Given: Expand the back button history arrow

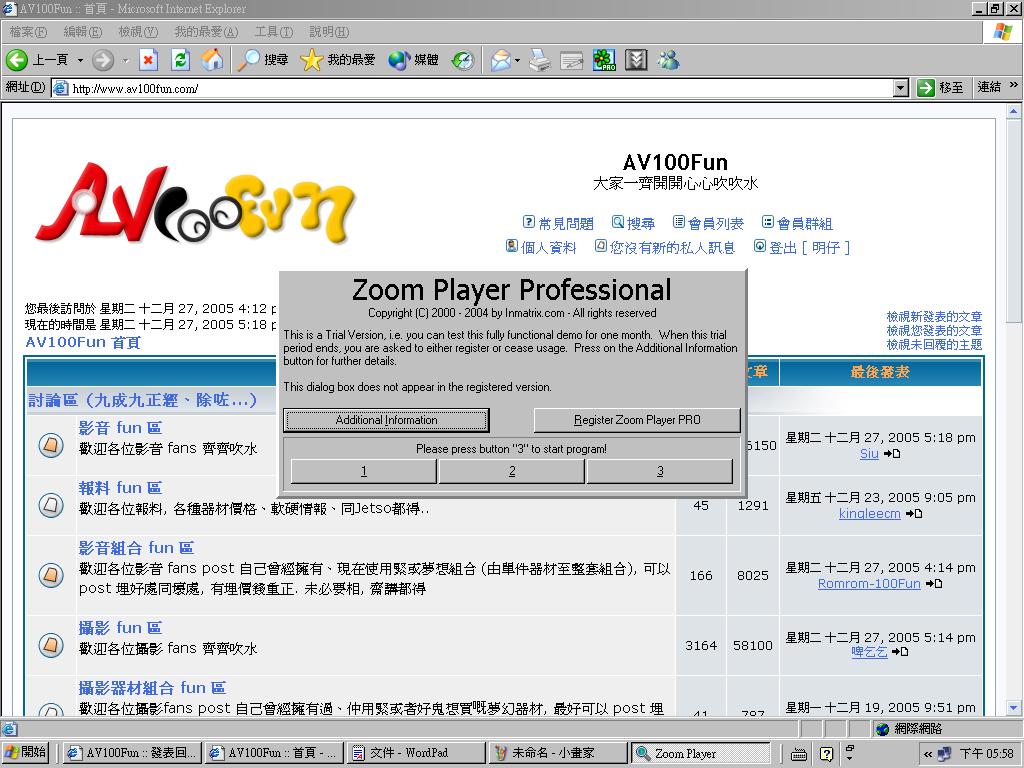Looking at the screenshot, I should pos(81,60).
